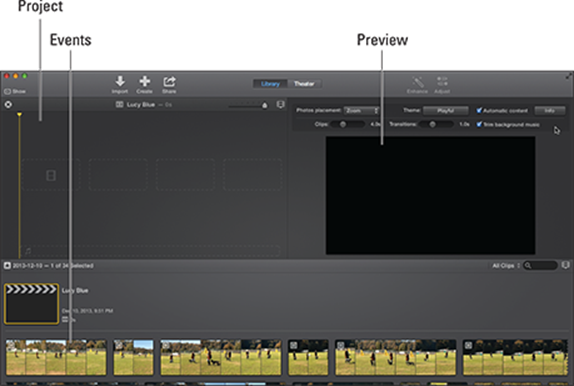Click the Share icon in toolbar
The width and height of the screenshot is (574, 386).
pos(169,81)
